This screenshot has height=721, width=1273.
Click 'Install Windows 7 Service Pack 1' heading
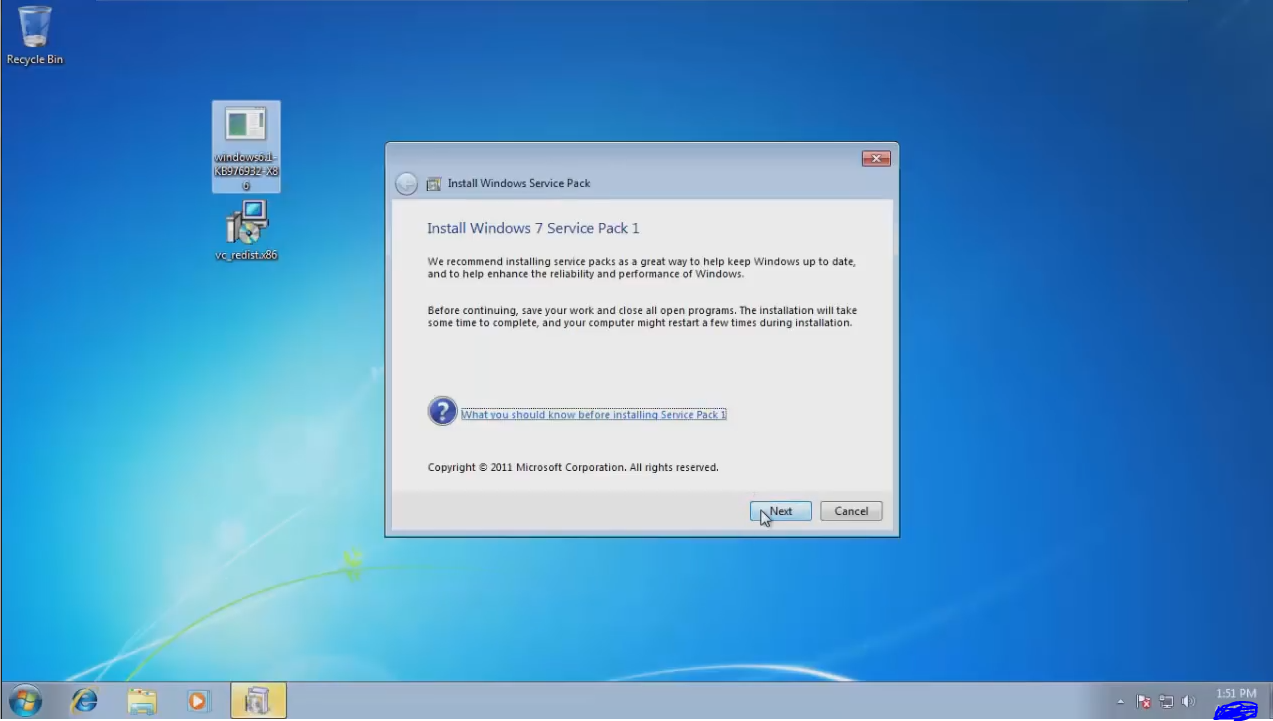click(533, 228)
